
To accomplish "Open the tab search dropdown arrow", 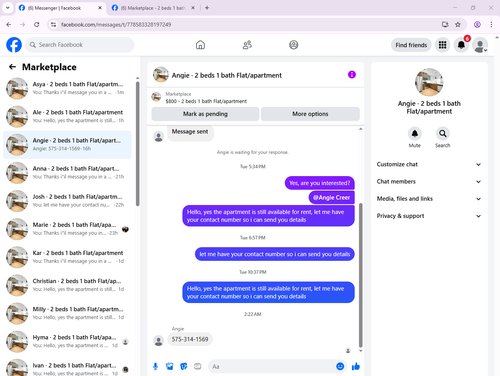I will coord(8,8).
